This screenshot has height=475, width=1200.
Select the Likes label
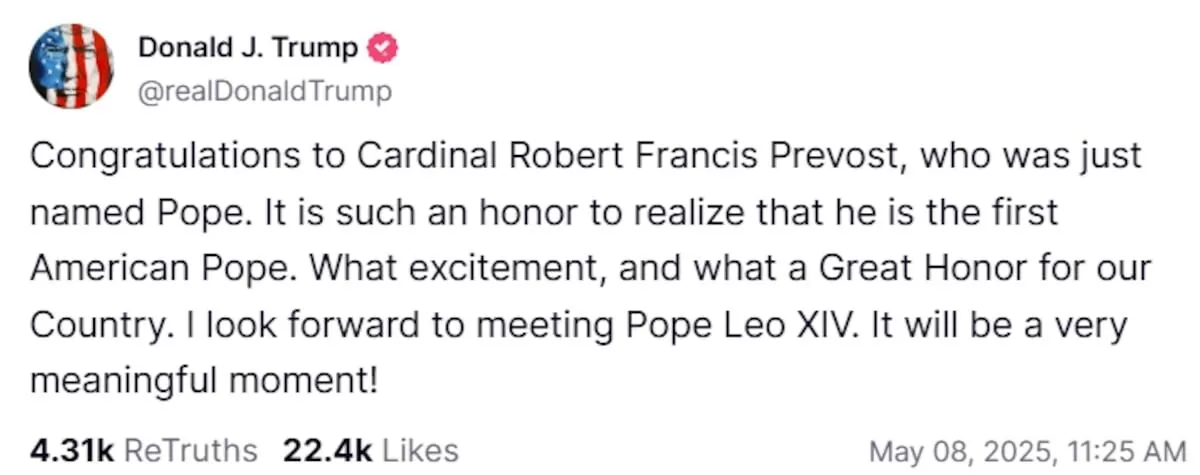pyautogui.click(x=420, y=450)
